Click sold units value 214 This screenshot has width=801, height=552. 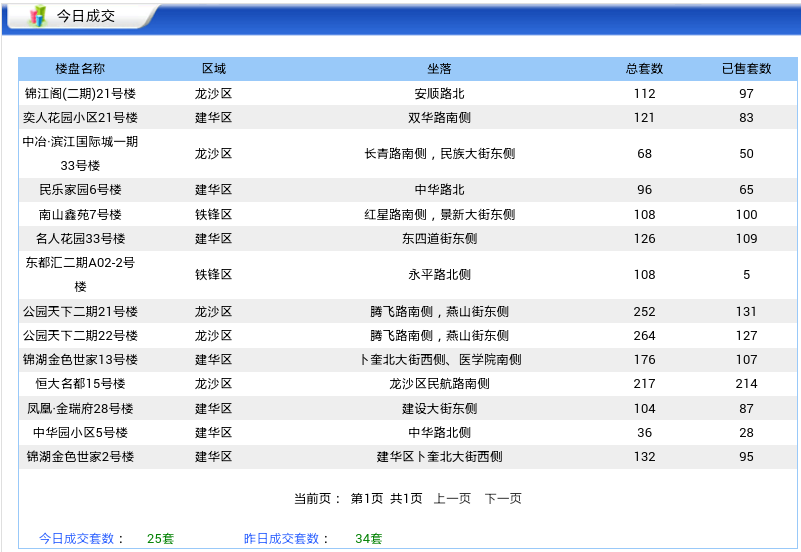746,383
